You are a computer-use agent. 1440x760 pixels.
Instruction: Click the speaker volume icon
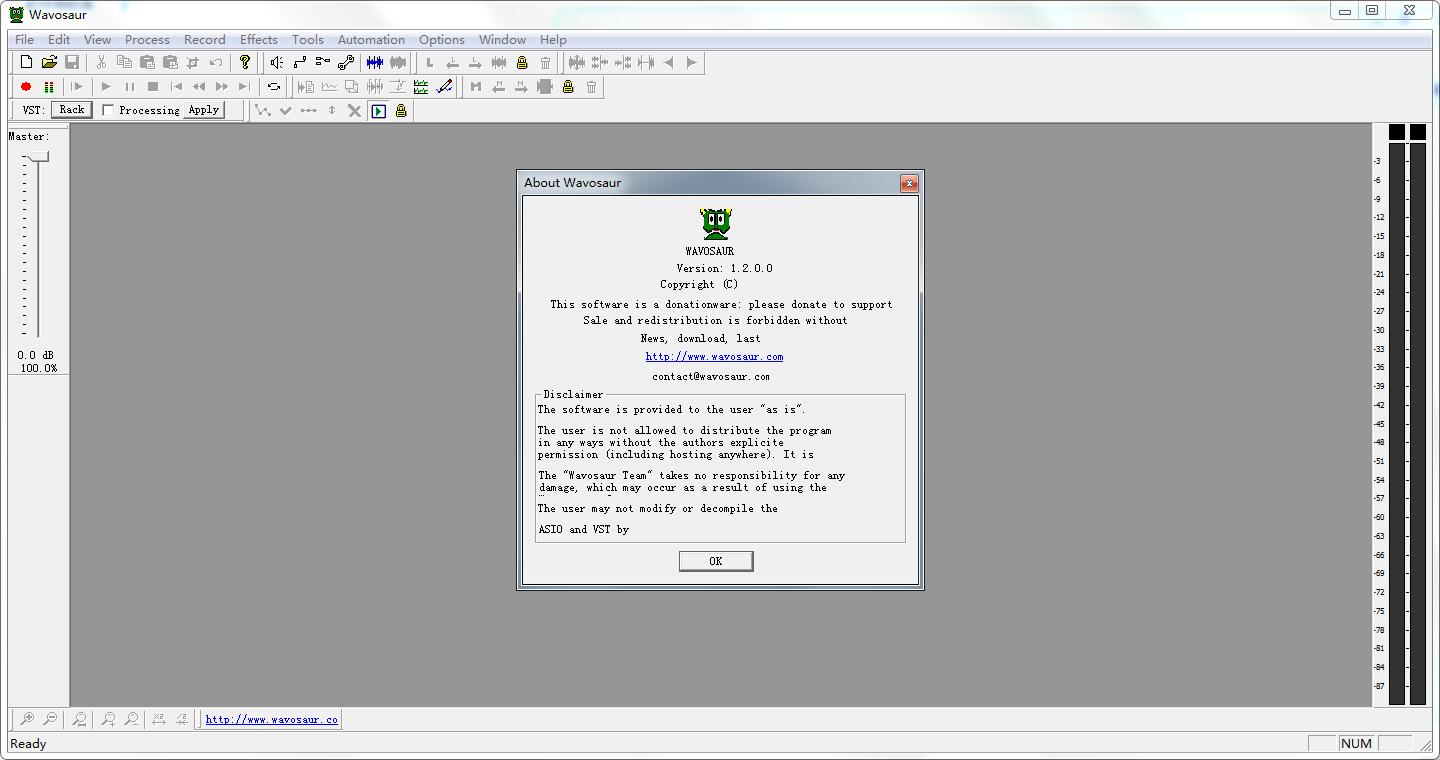(x=277, y=62)
